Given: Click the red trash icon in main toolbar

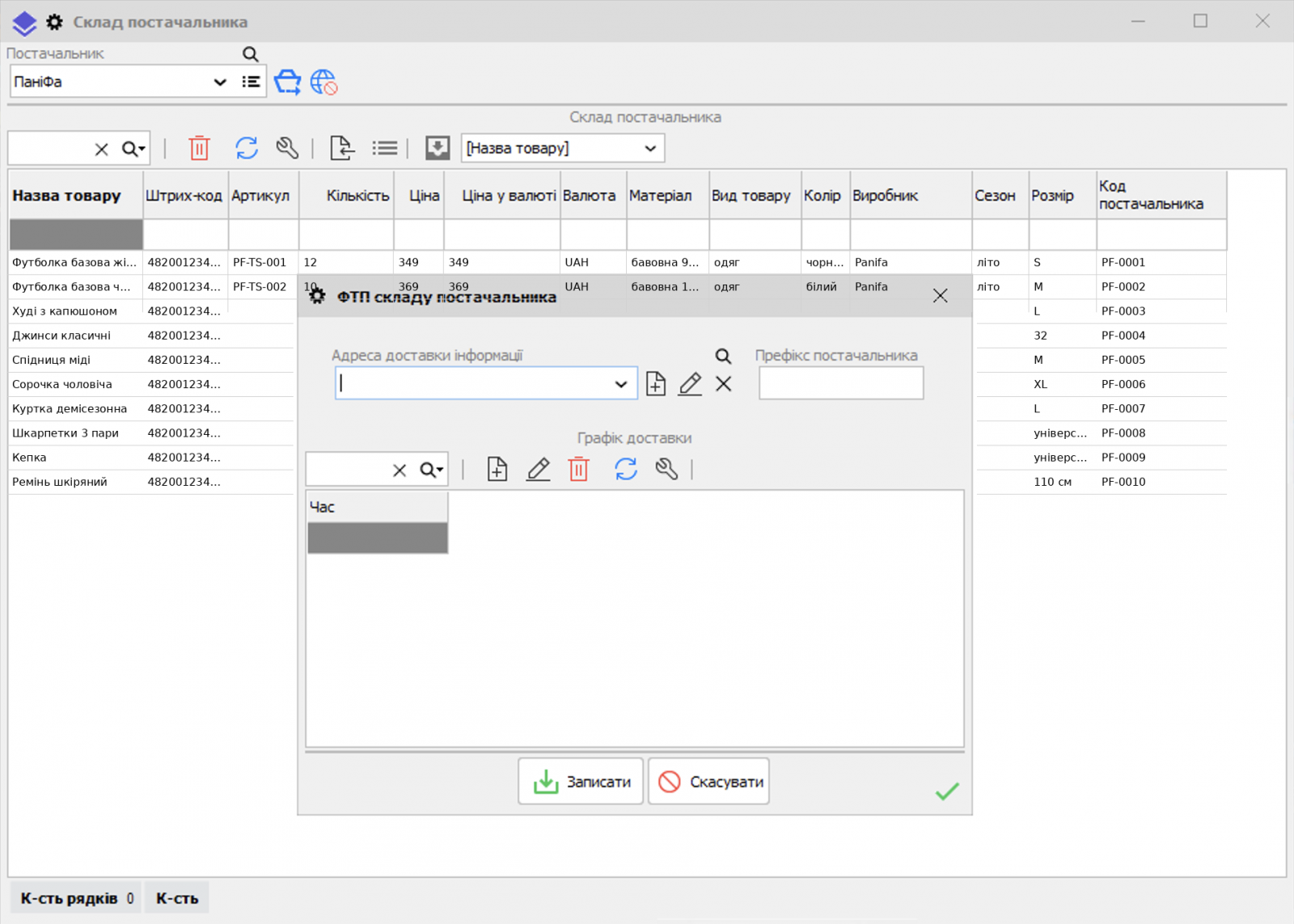Looking at the screenshot, I should click(x=199, y=148).
